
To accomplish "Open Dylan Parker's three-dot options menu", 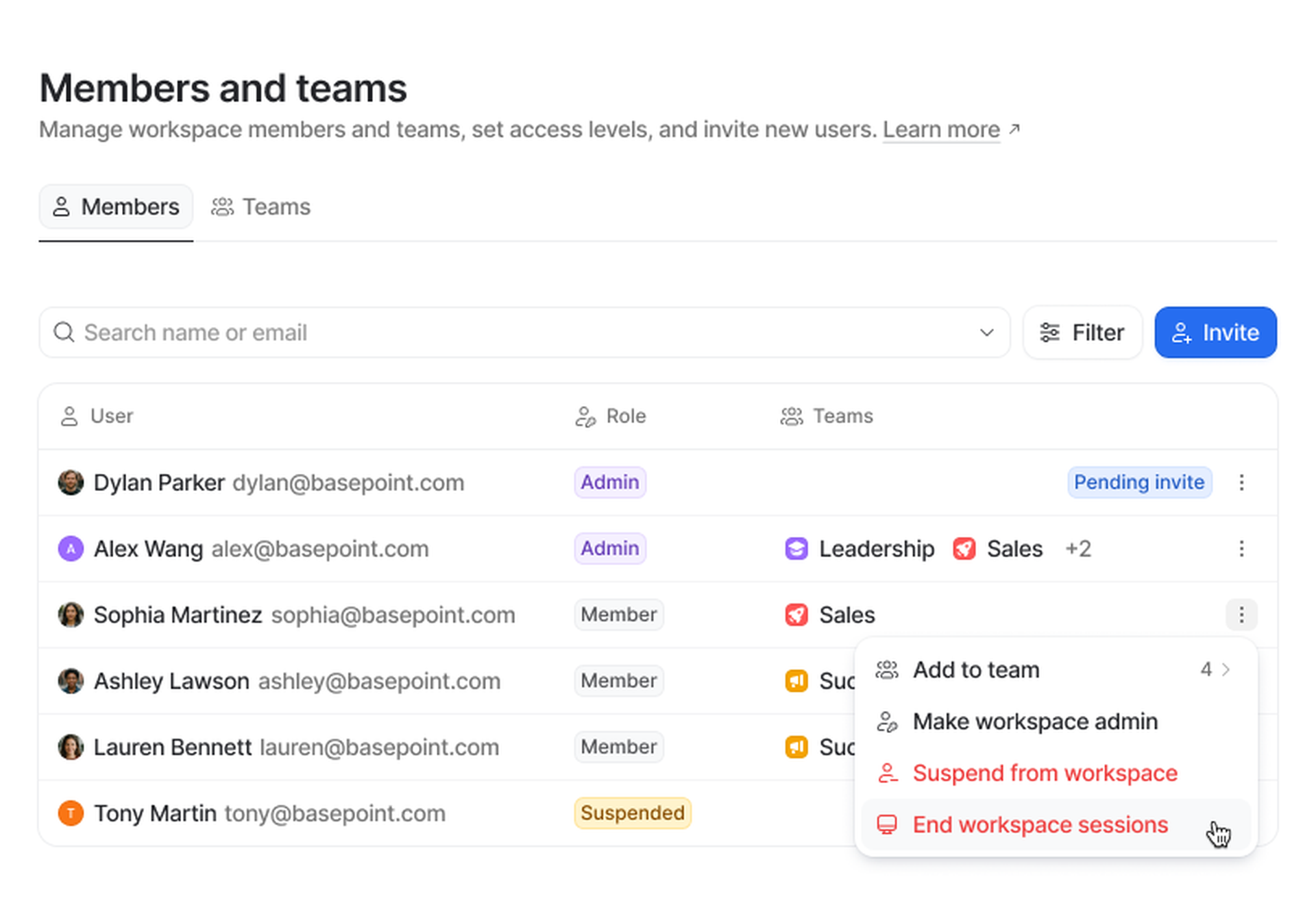I will click(1241, 482).
